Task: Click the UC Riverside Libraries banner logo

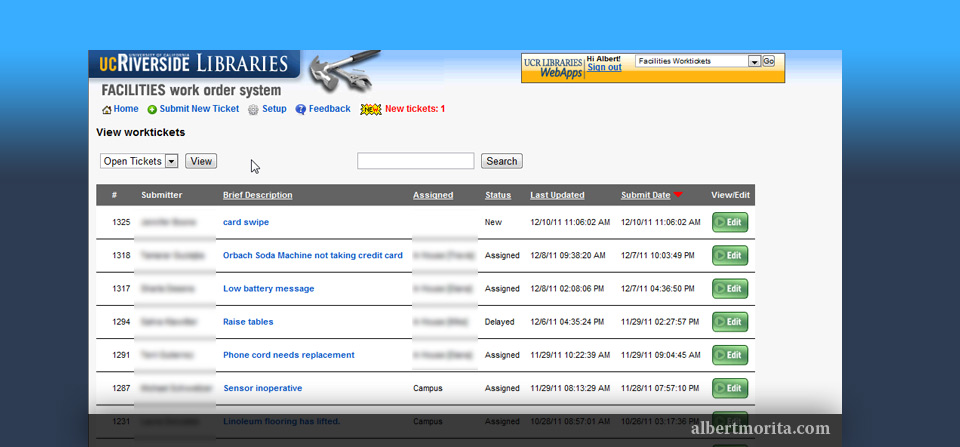Action: pyautogui.click(x=194, y=64)
